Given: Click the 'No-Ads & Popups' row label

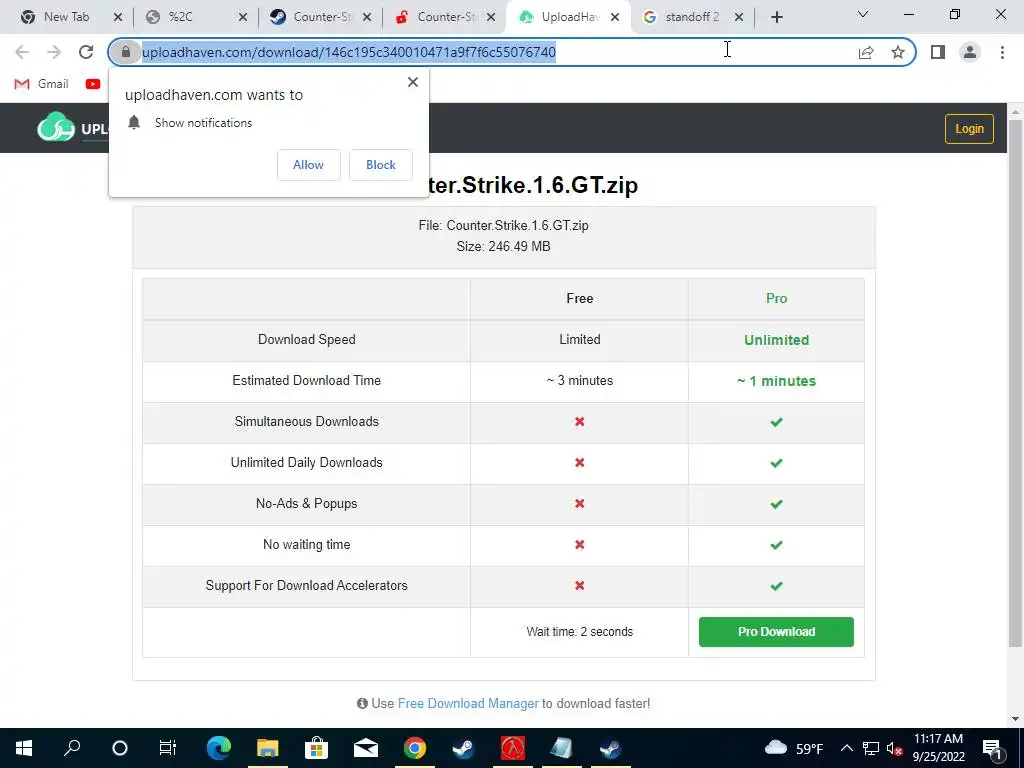Looking at the screenshot, I should tap(306, 504).
